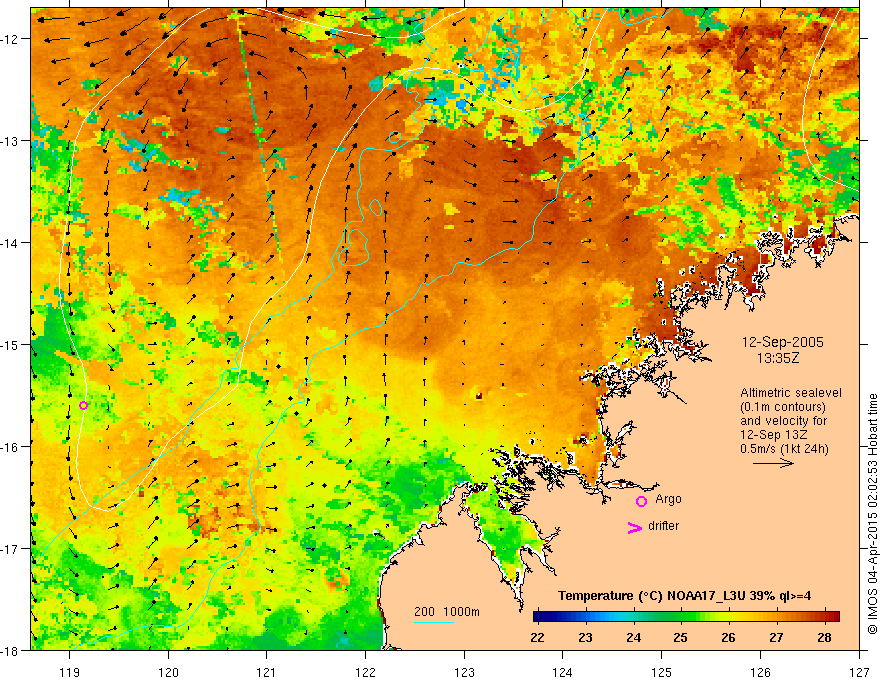Click the '127' longitude axis label
This screenshot has height=680, width=880.
859,672
